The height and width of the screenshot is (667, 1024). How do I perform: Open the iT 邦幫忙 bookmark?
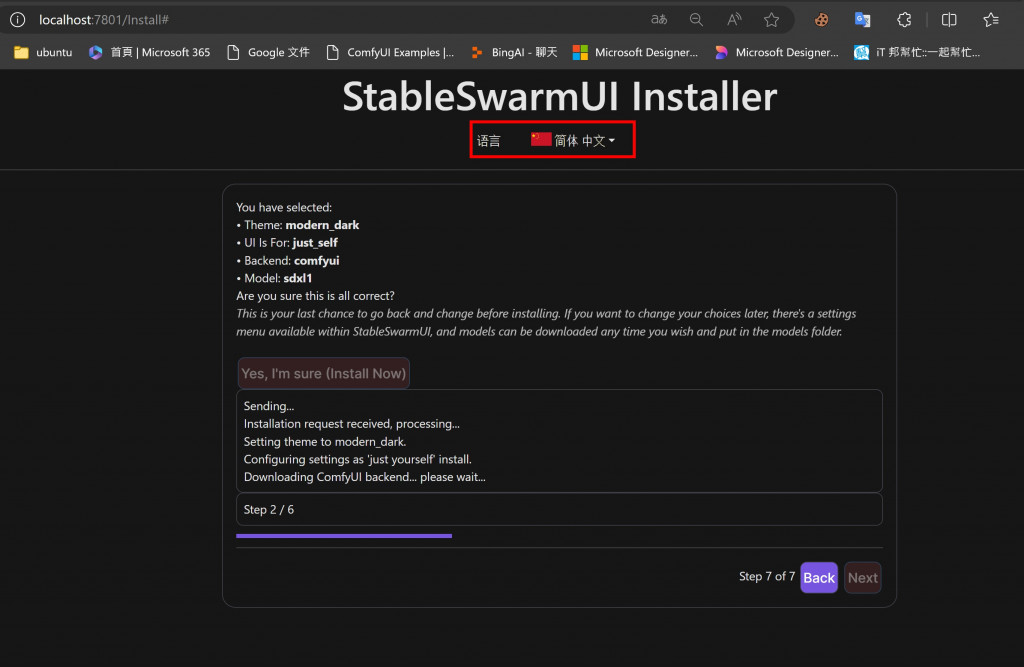click(917, 52)
